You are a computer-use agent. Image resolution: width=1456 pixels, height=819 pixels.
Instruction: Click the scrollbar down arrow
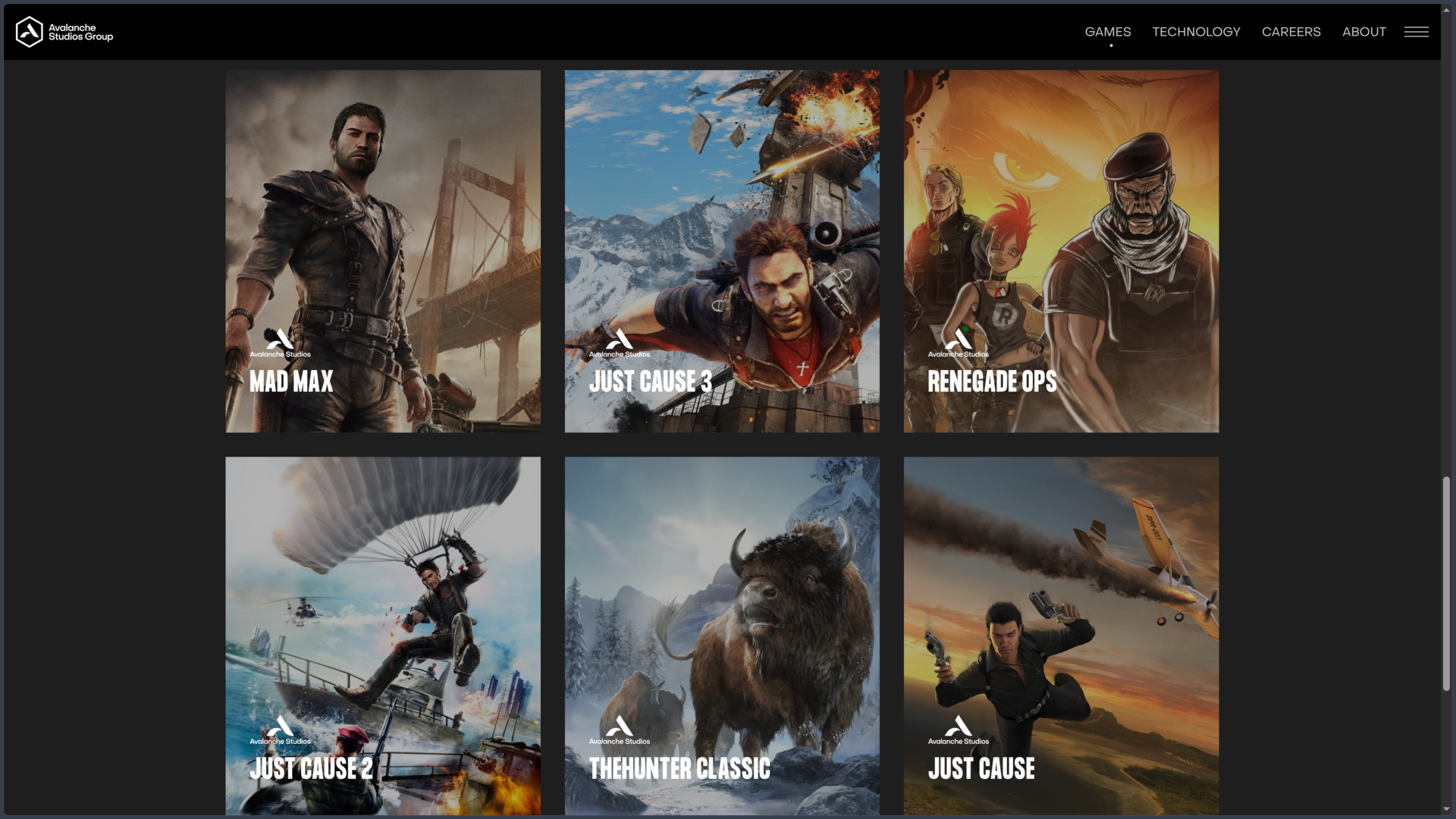1446,809
